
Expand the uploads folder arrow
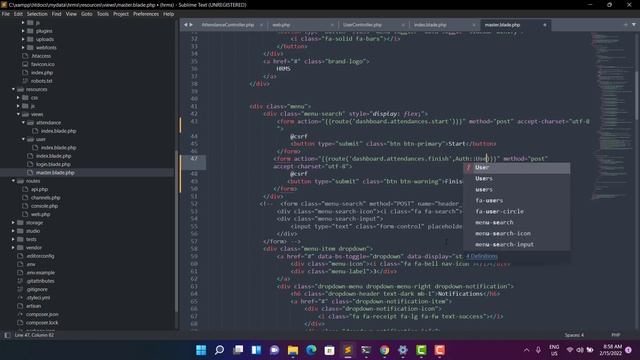[23, 39]
